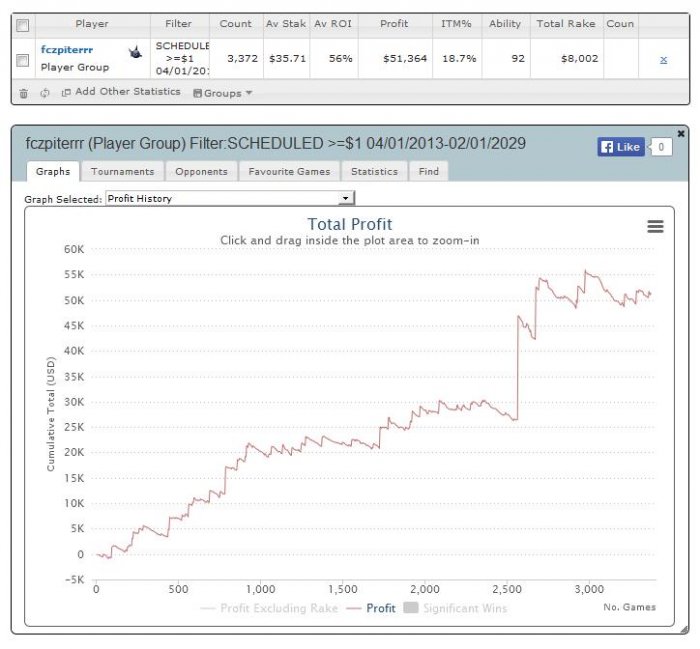Close the player details panel
This screenshot has width=700, height=649.
[x=681, y=133]
